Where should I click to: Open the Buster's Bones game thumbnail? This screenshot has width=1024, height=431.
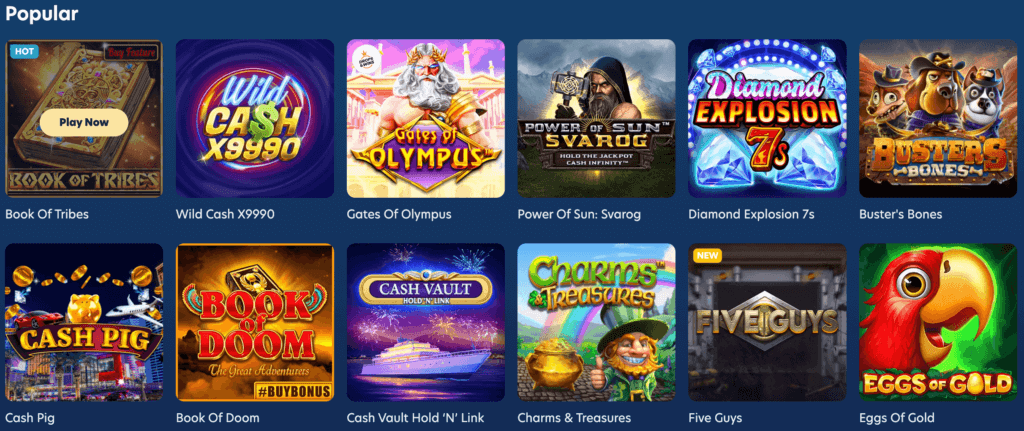coord(938,119)
